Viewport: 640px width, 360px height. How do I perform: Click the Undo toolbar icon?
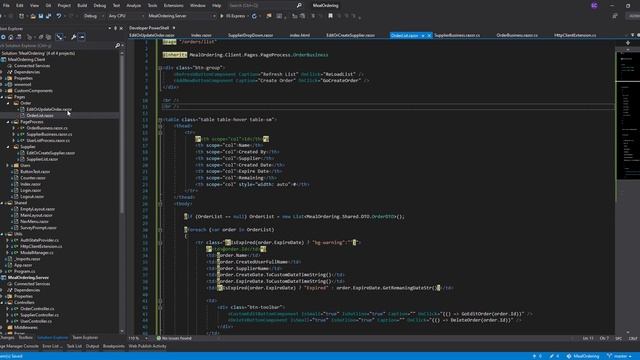click(59, 16)
